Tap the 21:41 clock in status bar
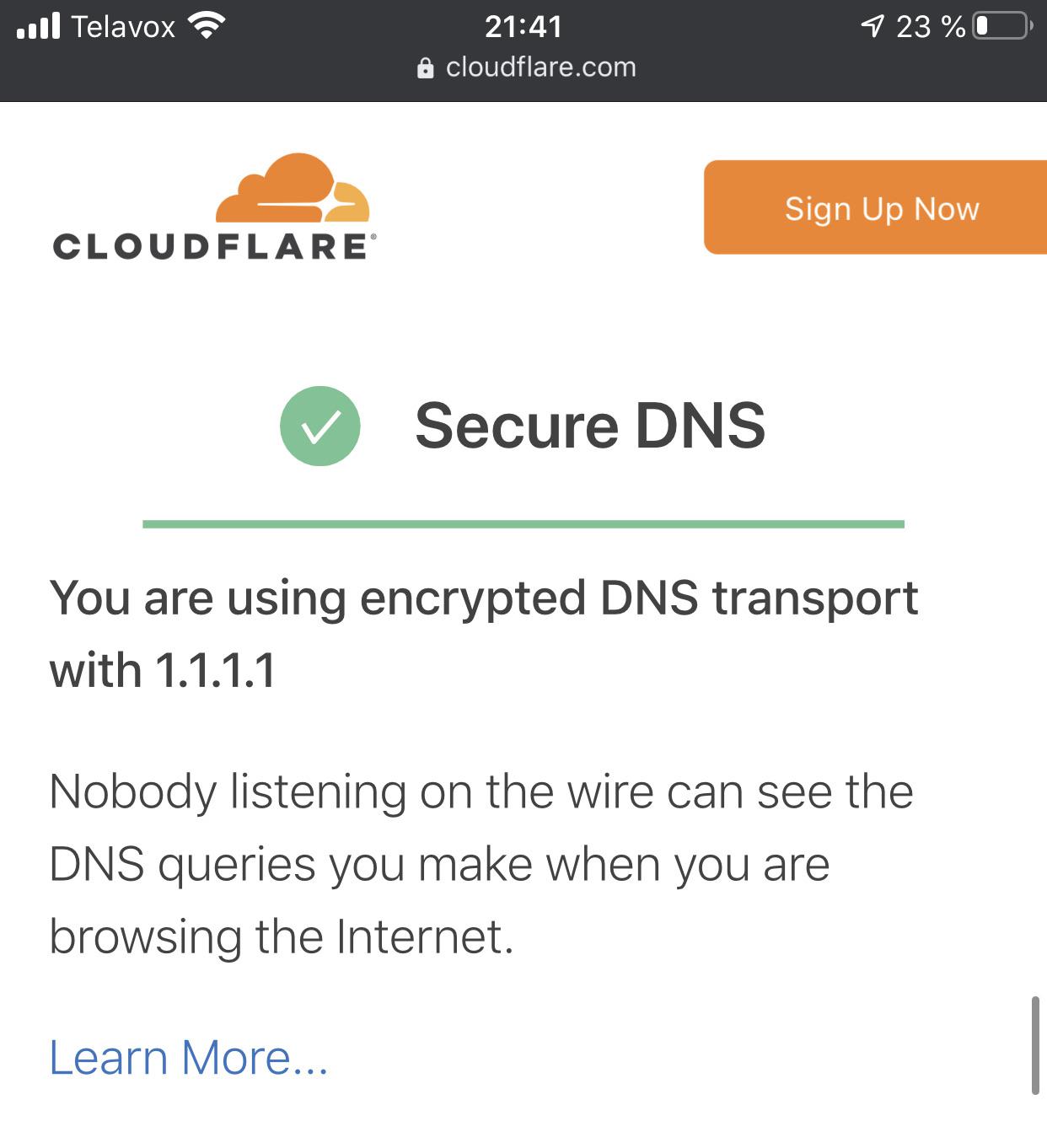Viewport: 1047px width, 1148px height. coord(523,26)
